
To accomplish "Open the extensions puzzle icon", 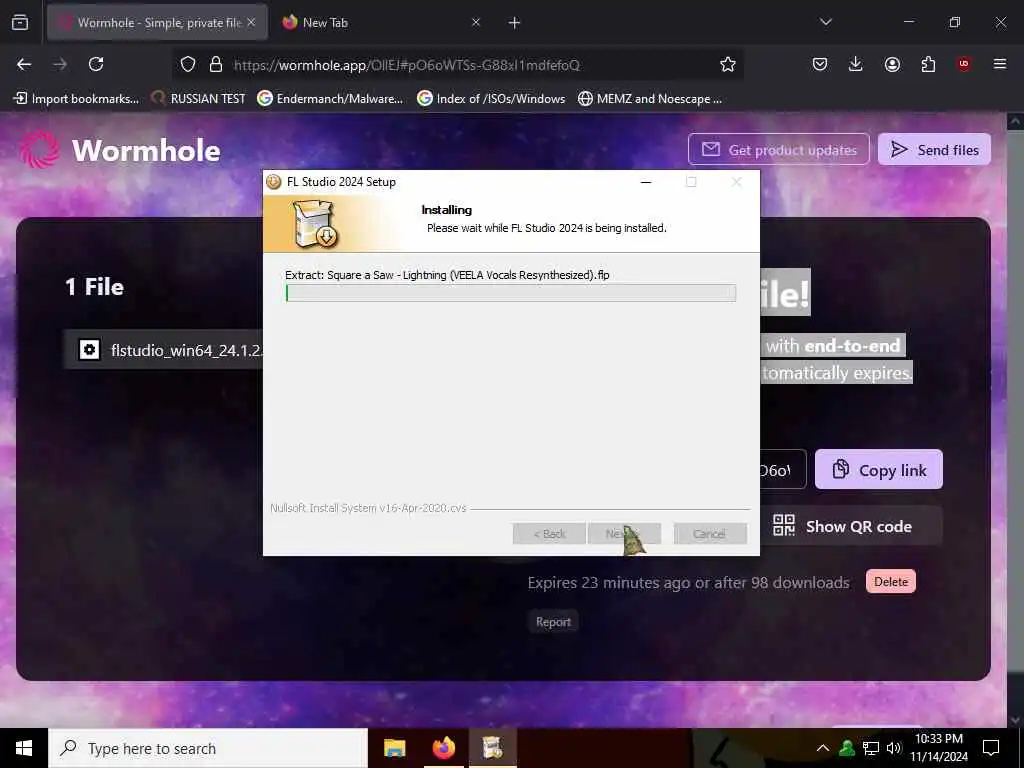I will click(928, 64).
